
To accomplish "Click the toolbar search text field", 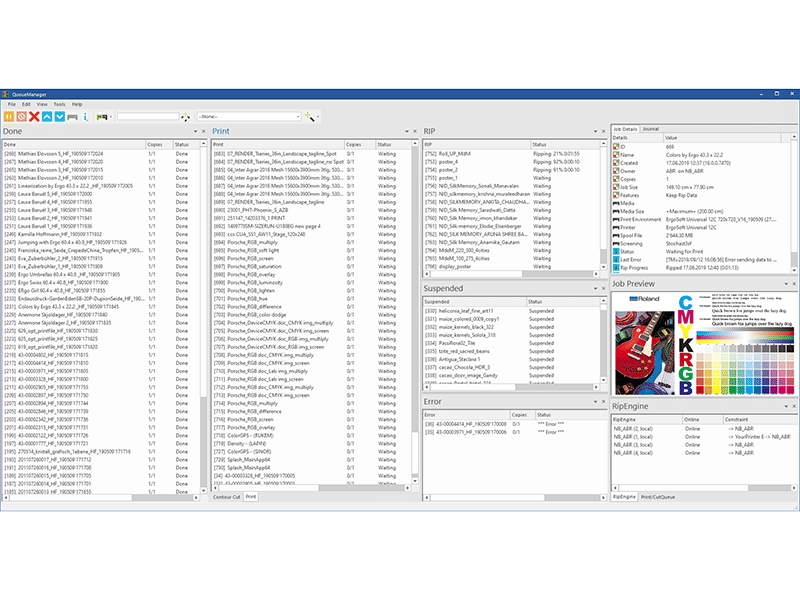I will point(148,117).
